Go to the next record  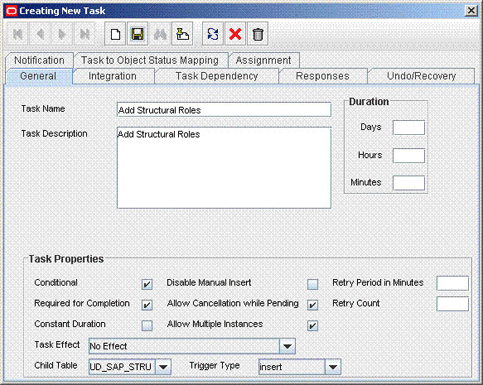click(x=62, y=34)
